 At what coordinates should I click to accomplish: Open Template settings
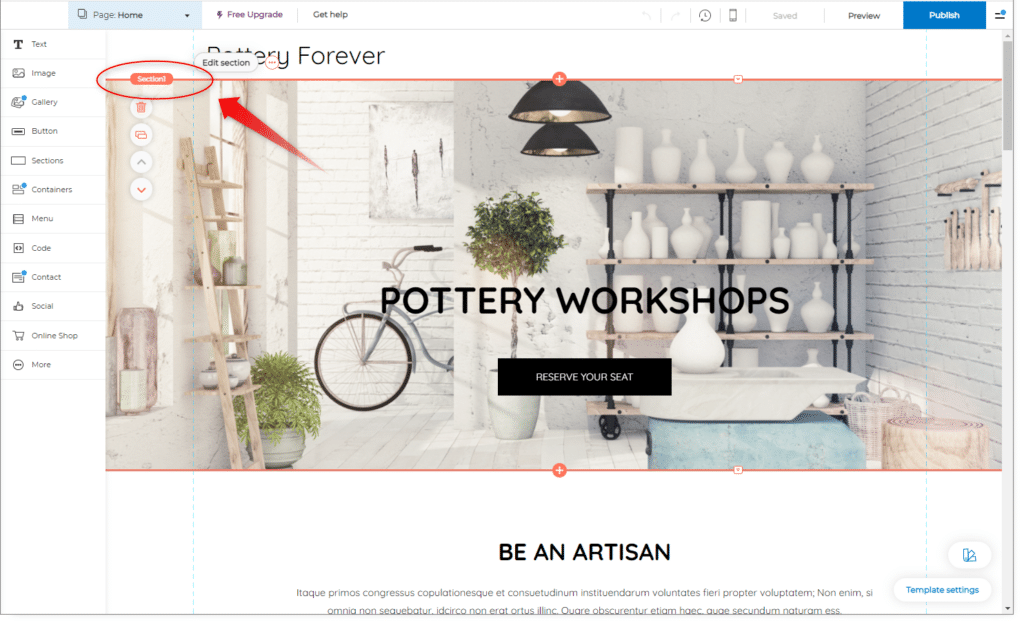point(942,590)
